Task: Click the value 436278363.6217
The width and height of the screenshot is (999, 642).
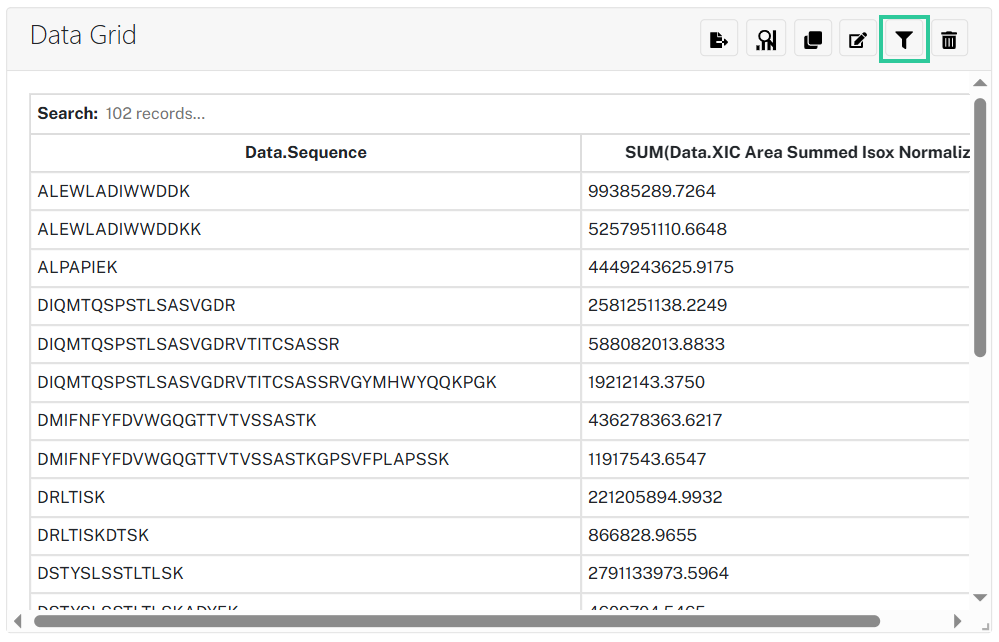Action: [x=655, y=420]
